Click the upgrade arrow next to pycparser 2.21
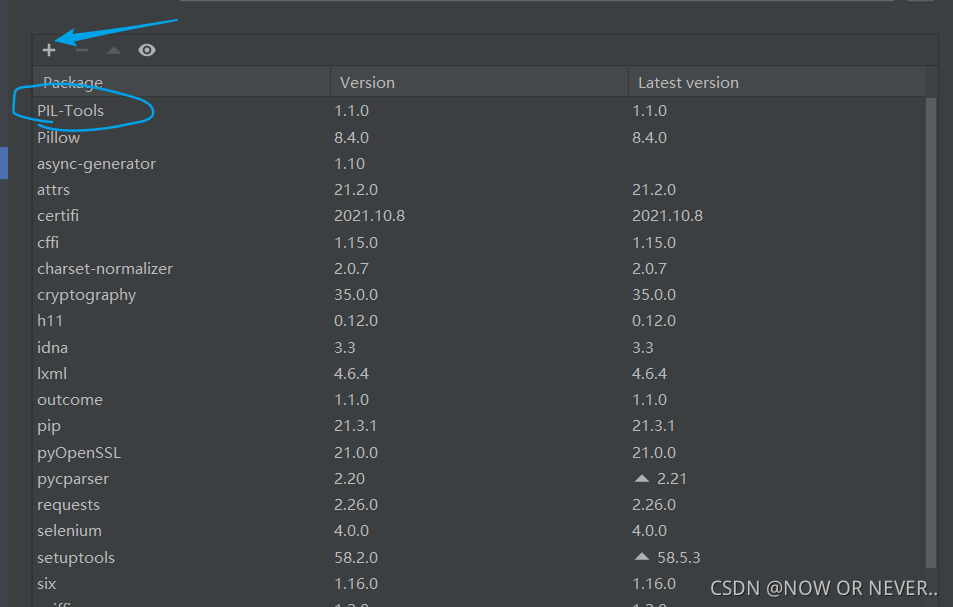This screenshot has height=607, width=953. click(x=640, y=478)
